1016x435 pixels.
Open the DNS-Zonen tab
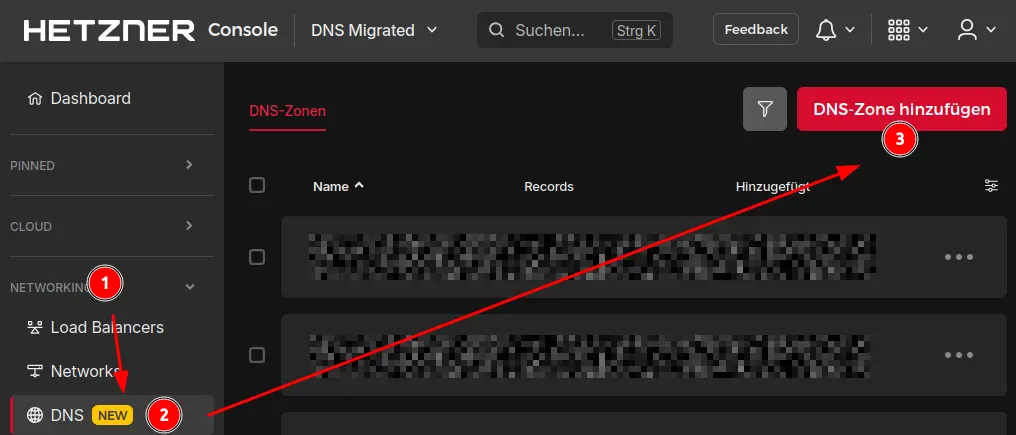(x=288, y=112)
